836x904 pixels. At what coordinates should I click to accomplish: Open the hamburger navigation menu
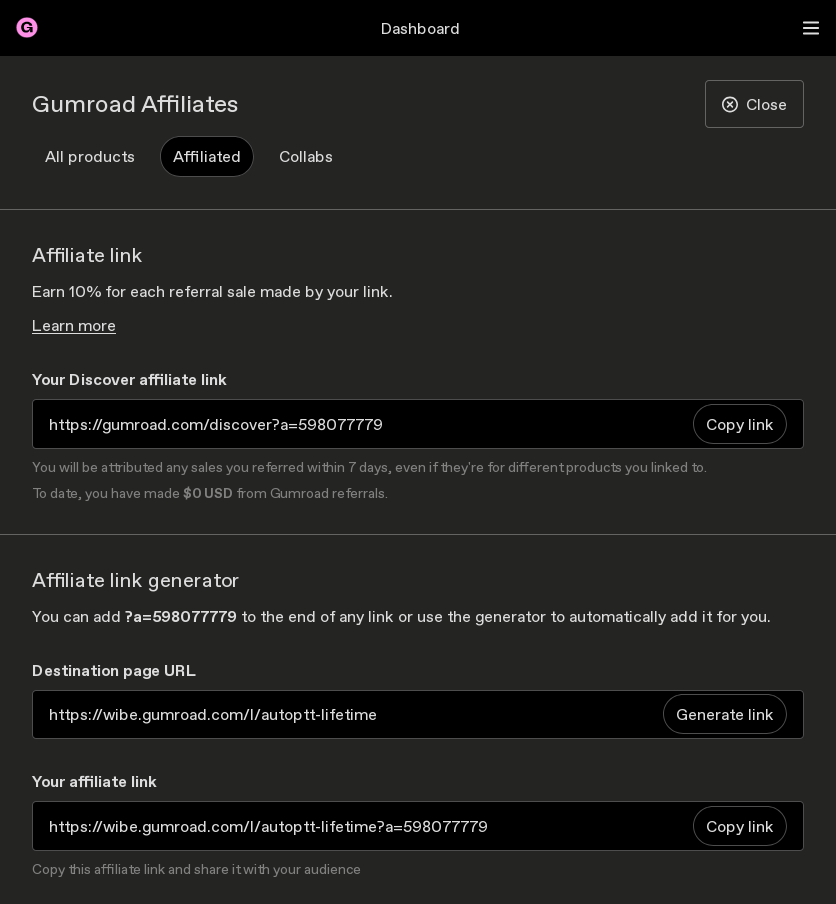pyautogui.click(x=811, y=28)
